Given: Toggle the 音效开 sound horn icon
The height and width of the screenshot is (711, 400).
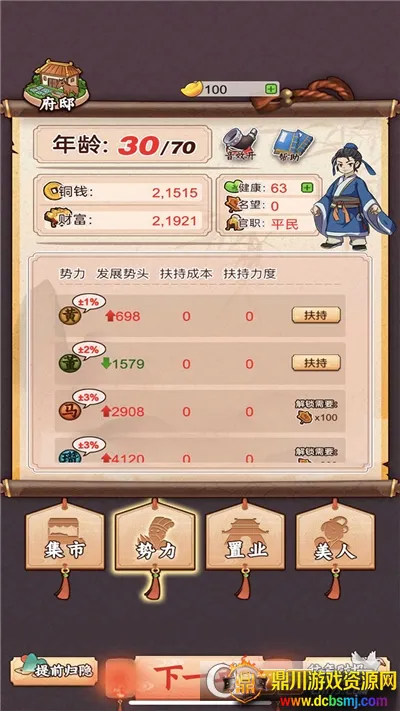Looking at the screenshot, I should click(240, 145).
